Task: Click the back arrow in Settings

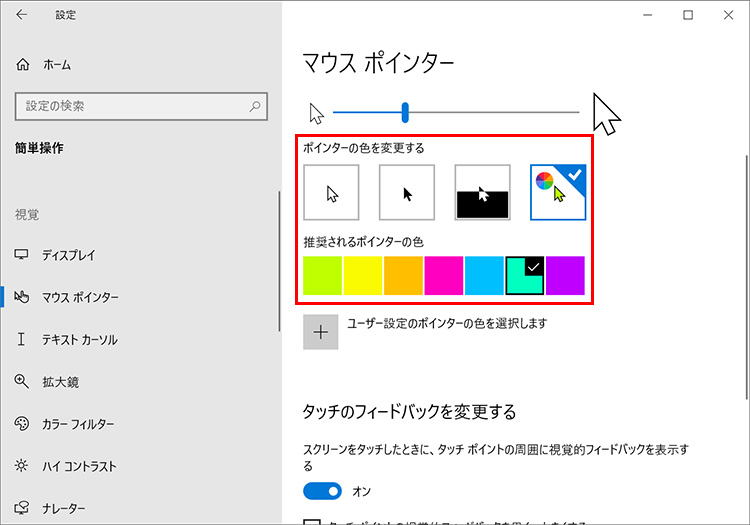Action: [x=22, y=15]
